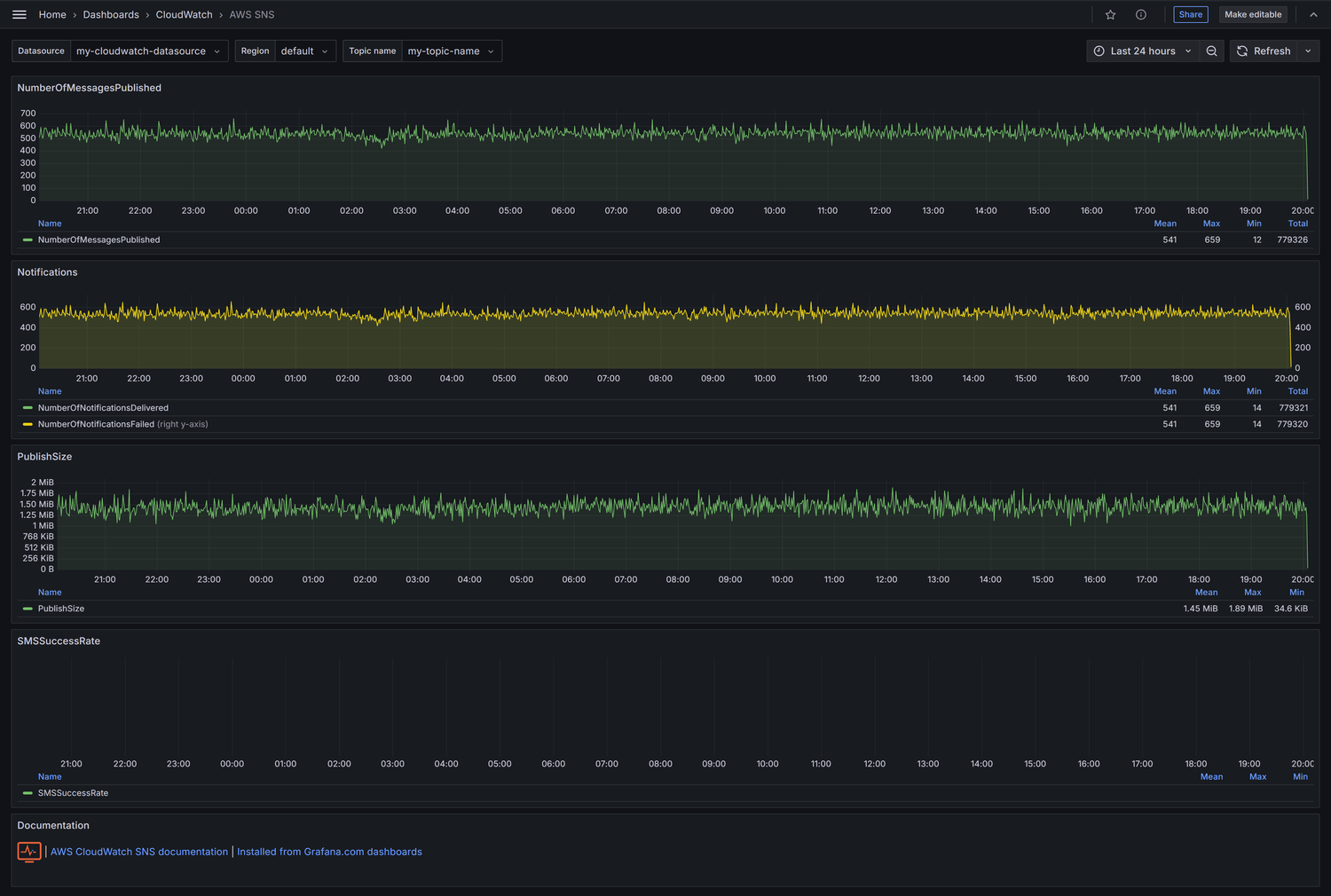Click the Refresh dashboard button
1331x896 pixels.
pos(1264,51)
